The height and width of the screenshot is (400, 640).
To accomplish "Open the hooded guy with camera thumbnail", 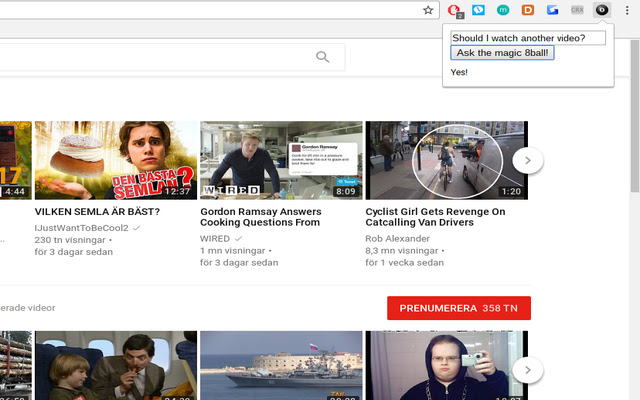I will pyautogui.click(x=447, y=365).
